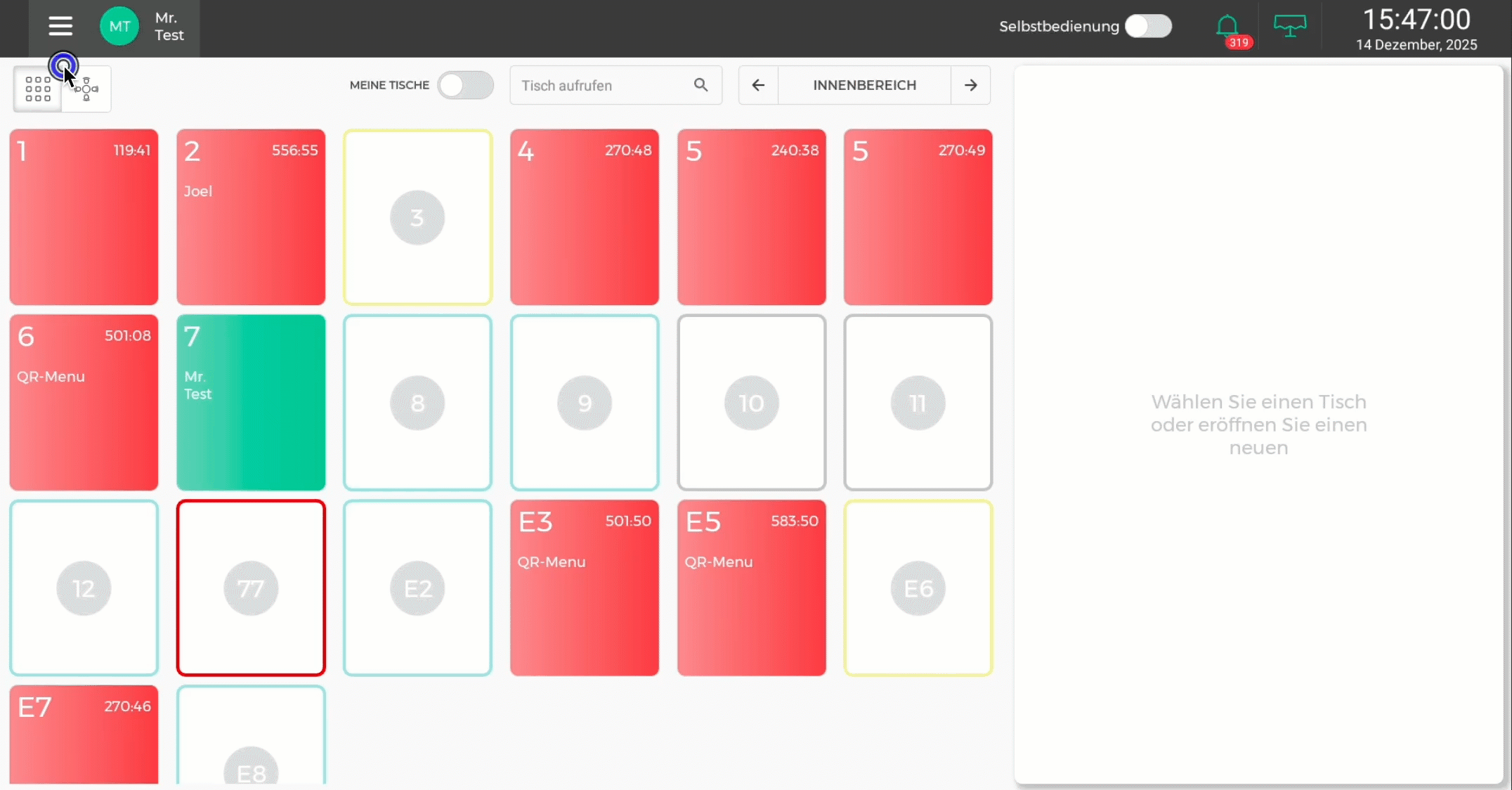The height and width of the screenshot is (790, 1512).
Task: Open table E3 QR-Menu
Action: pyautogui.click(x=585, y=588)
